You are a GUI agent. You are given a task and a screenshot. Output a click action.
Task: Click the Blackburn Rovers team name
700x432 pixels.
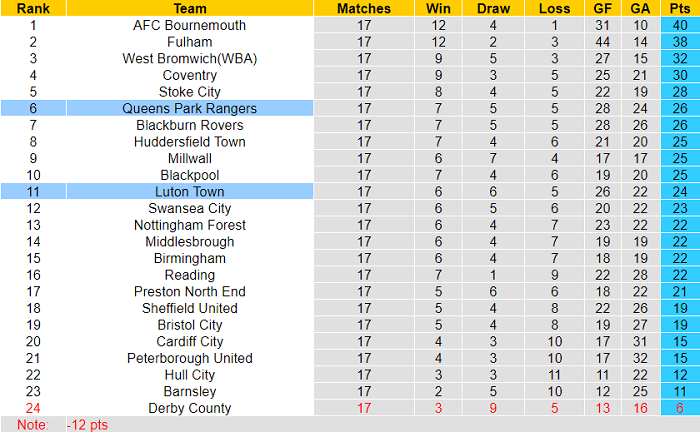pyautogui.click(x=189, y=125)
